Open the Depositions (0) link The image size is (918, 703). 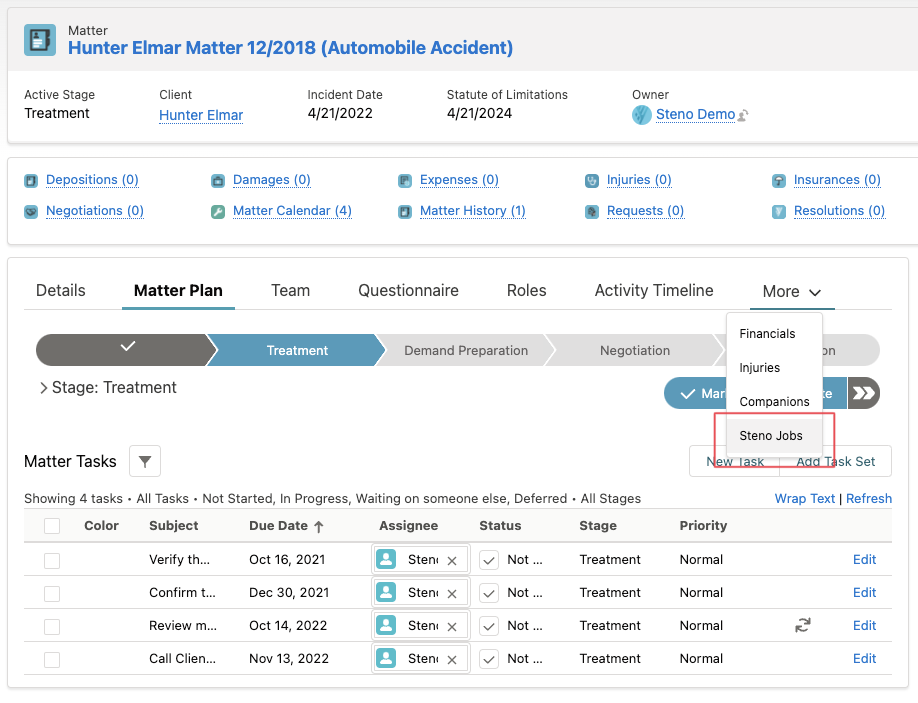click(92, 180)
